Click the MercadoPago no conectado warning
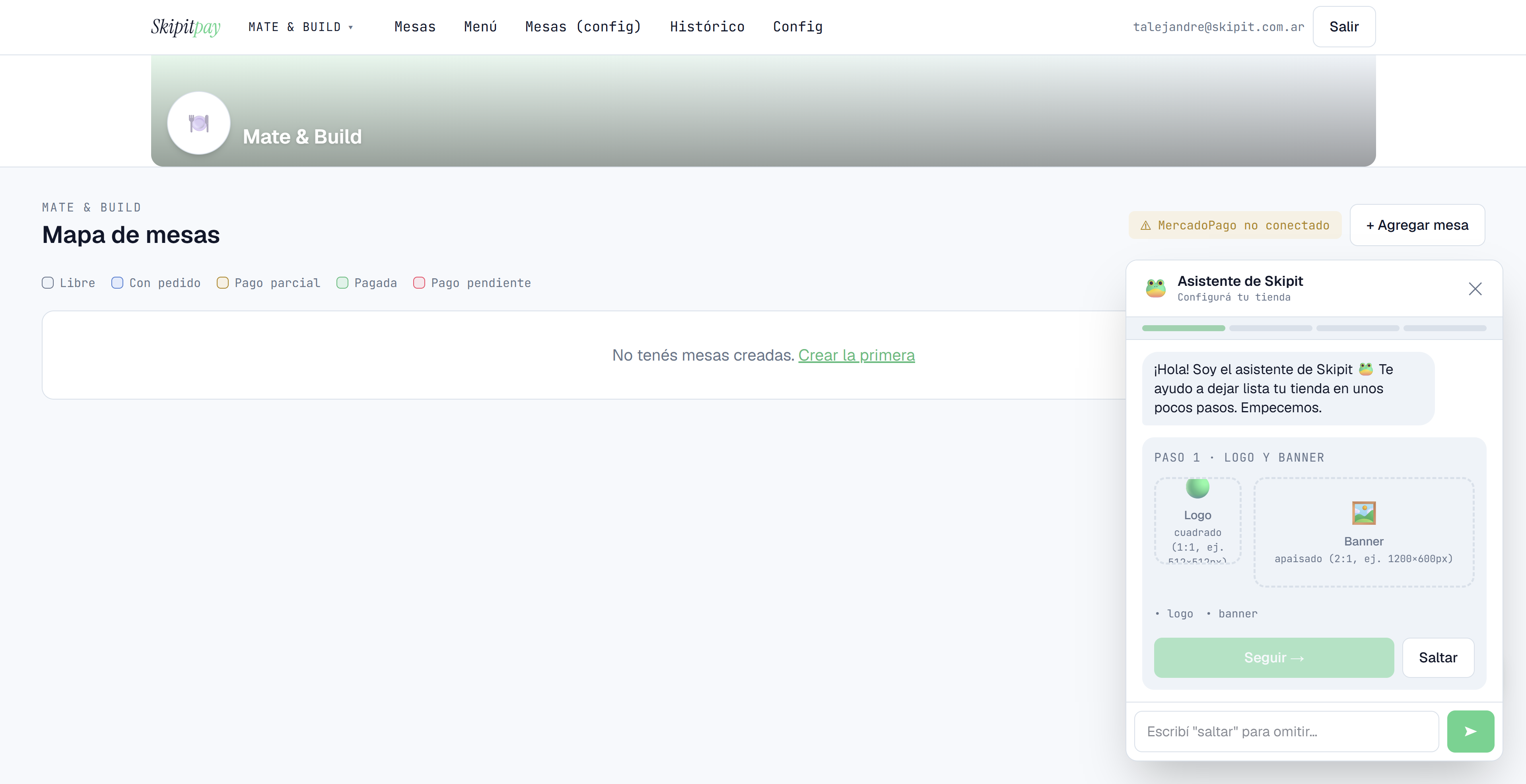This screenshot has width=1526, height=784. coord(1234,225)
